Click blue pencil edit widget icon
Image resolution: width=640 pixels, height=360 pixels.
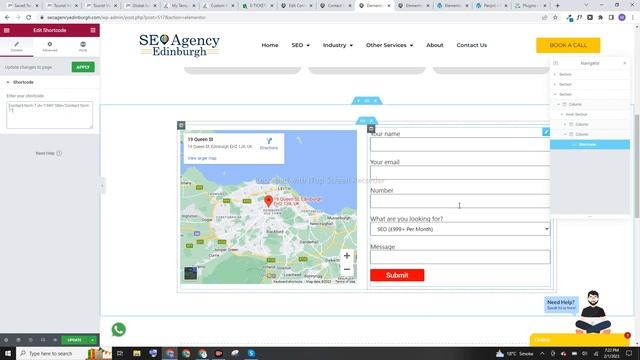pyautogui.click(x=546, y=132)
